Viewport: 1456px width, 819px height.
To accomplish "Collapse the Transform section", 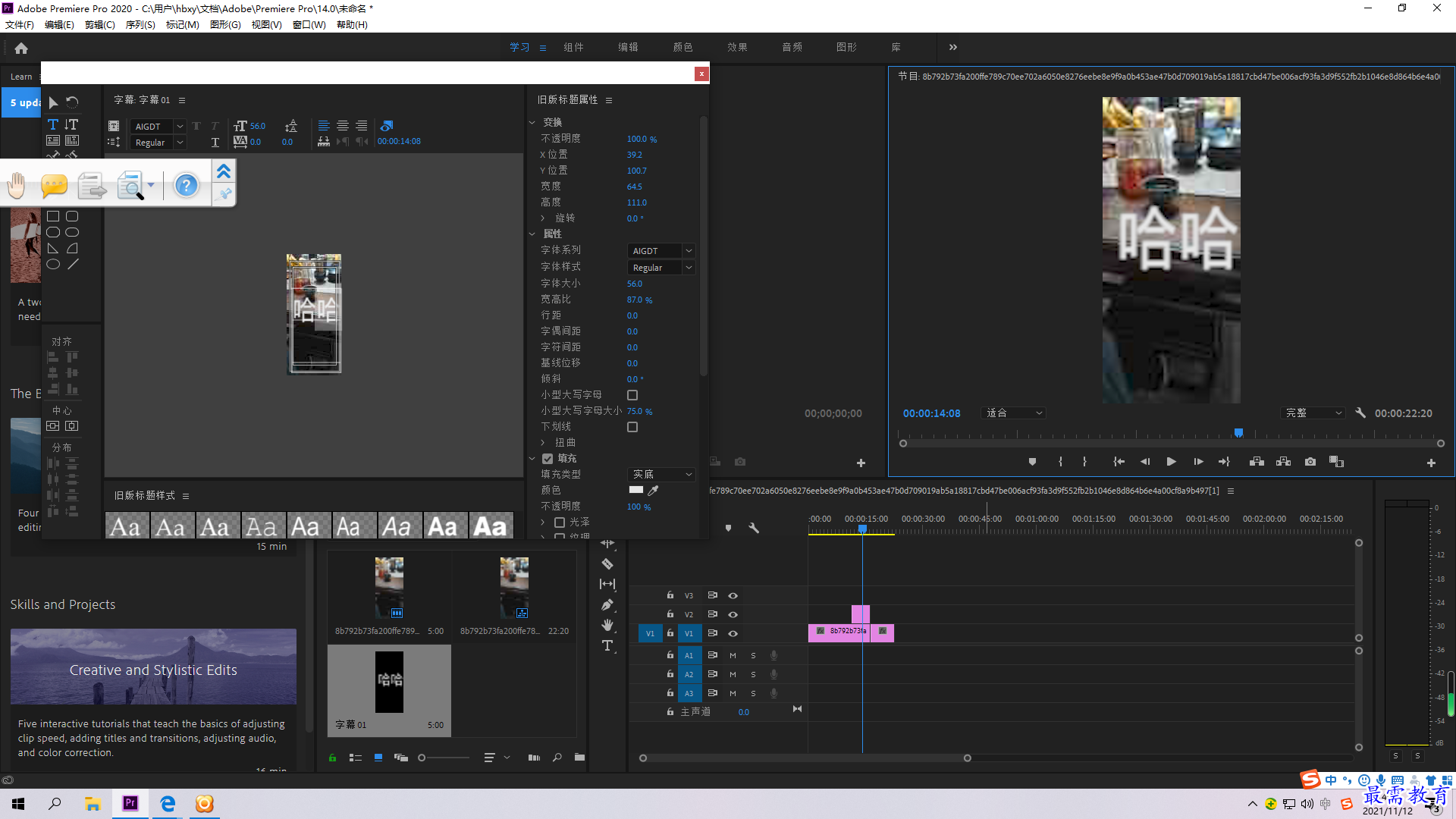I will pyautogui.click(x=532, y=122).
